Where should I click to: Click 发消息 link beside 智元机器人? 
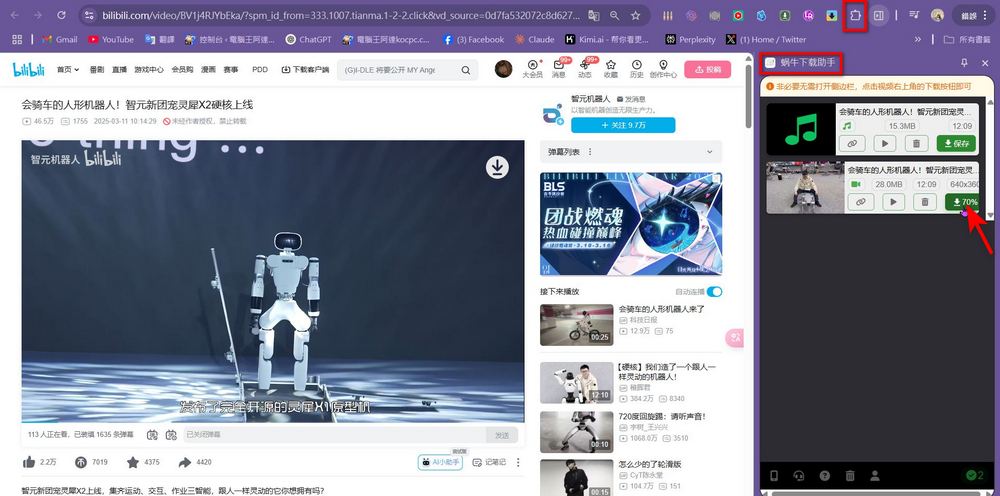(x=631, y=99)
